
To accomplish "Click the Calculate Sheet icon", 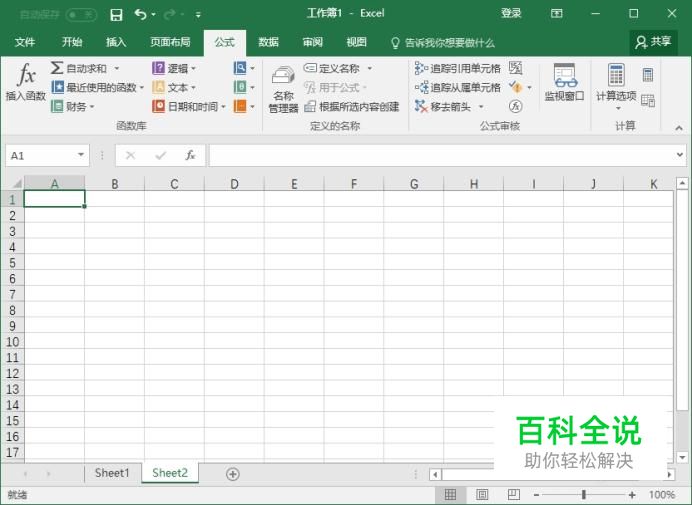I will pos(647,101).
